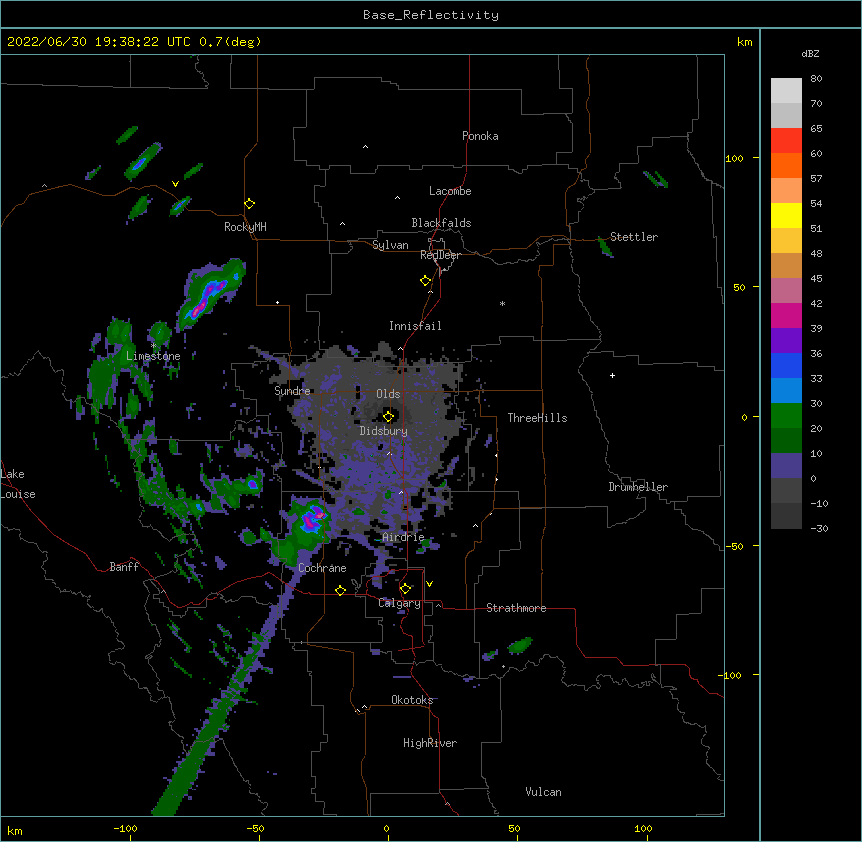Click the Banff town label

click(124, 567)
